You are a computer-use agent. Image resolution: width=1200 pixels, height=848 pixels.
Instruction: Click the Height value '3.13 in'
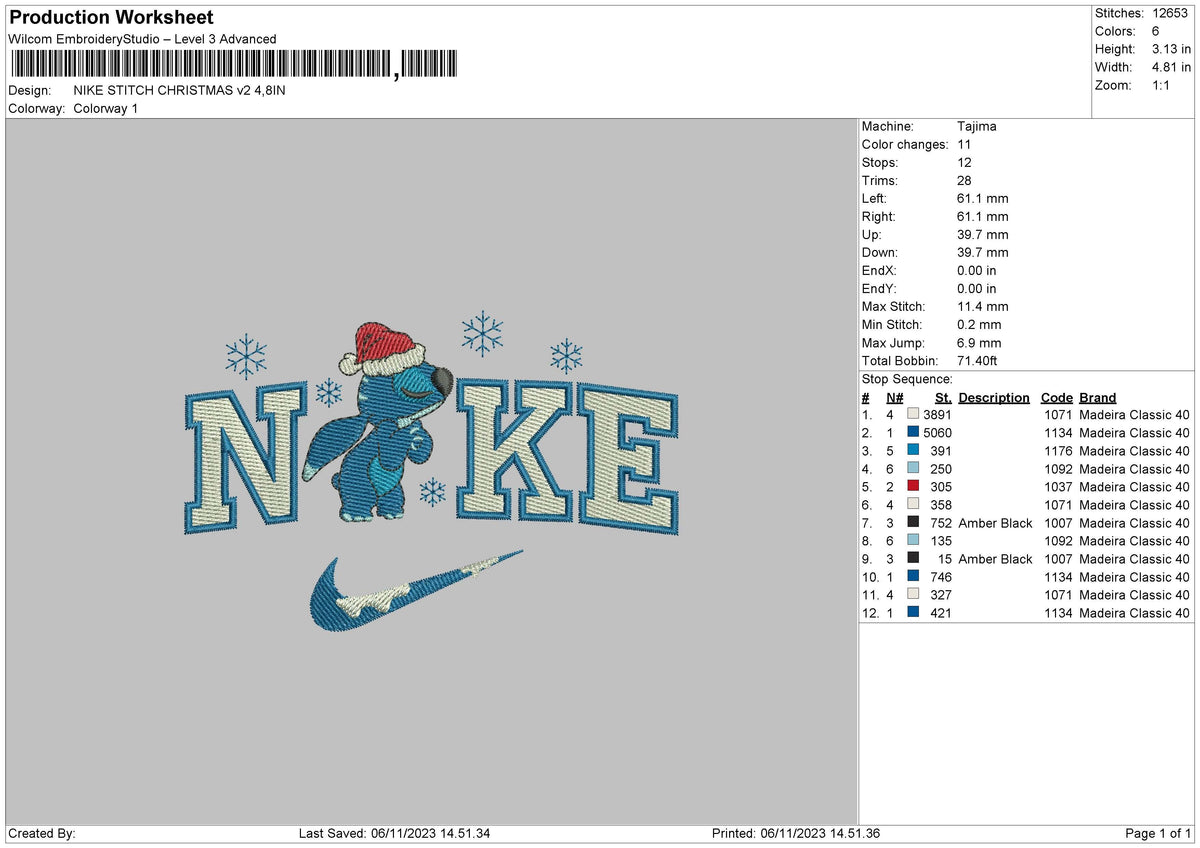(x=1171, y=49)
